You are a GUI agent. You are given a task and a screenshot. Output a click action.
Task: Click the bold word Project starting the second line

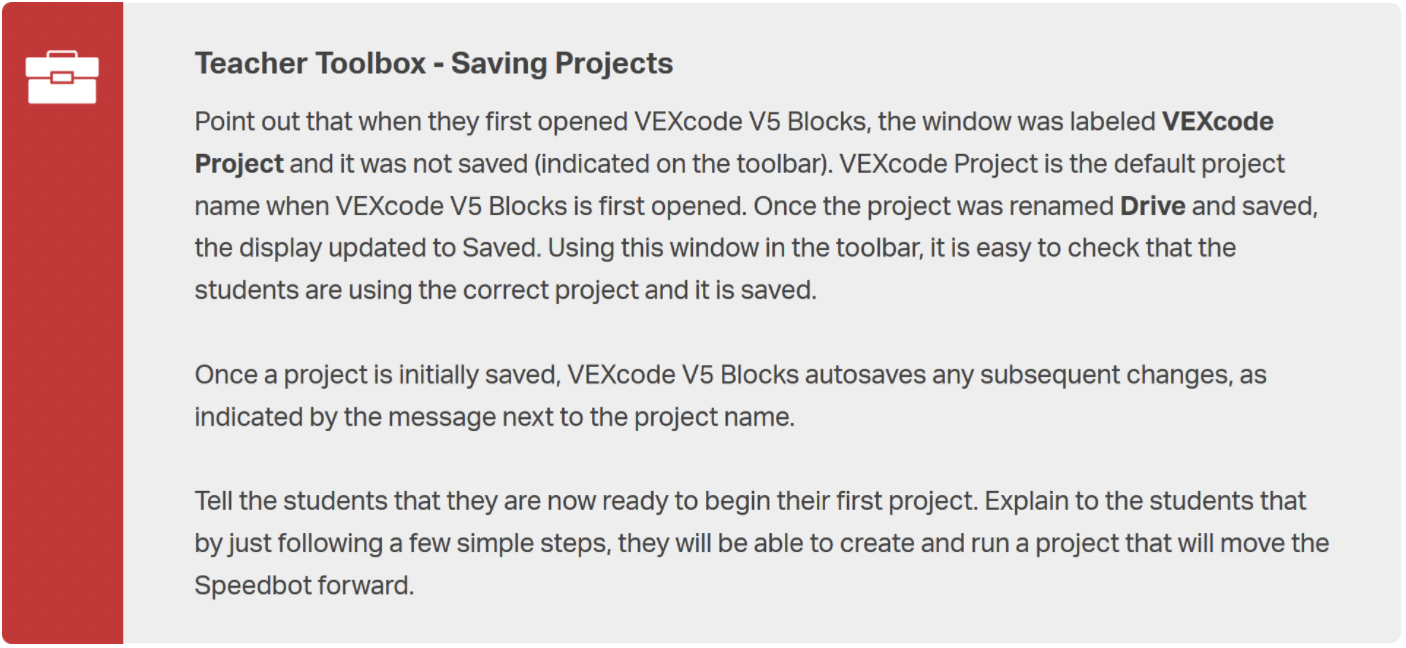[239, 164]
